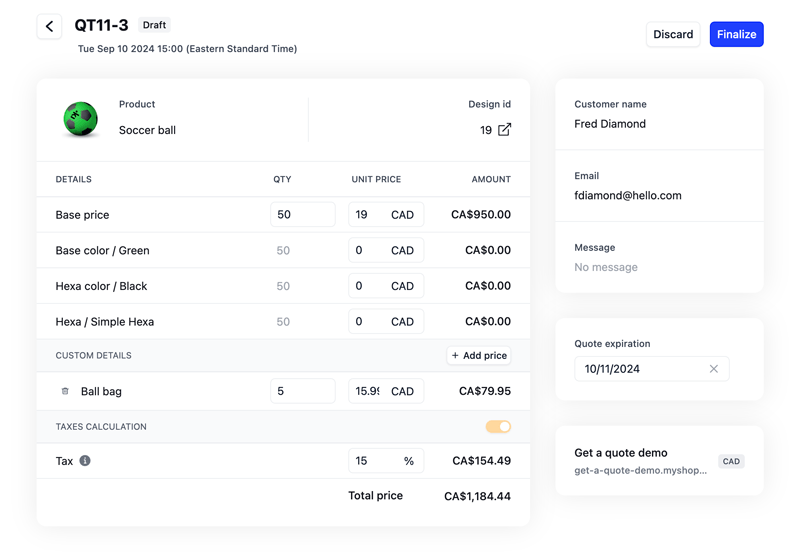The image size is (800, 555).
Task: Clear the quote expiration date
Action: [x=713, y=369]
